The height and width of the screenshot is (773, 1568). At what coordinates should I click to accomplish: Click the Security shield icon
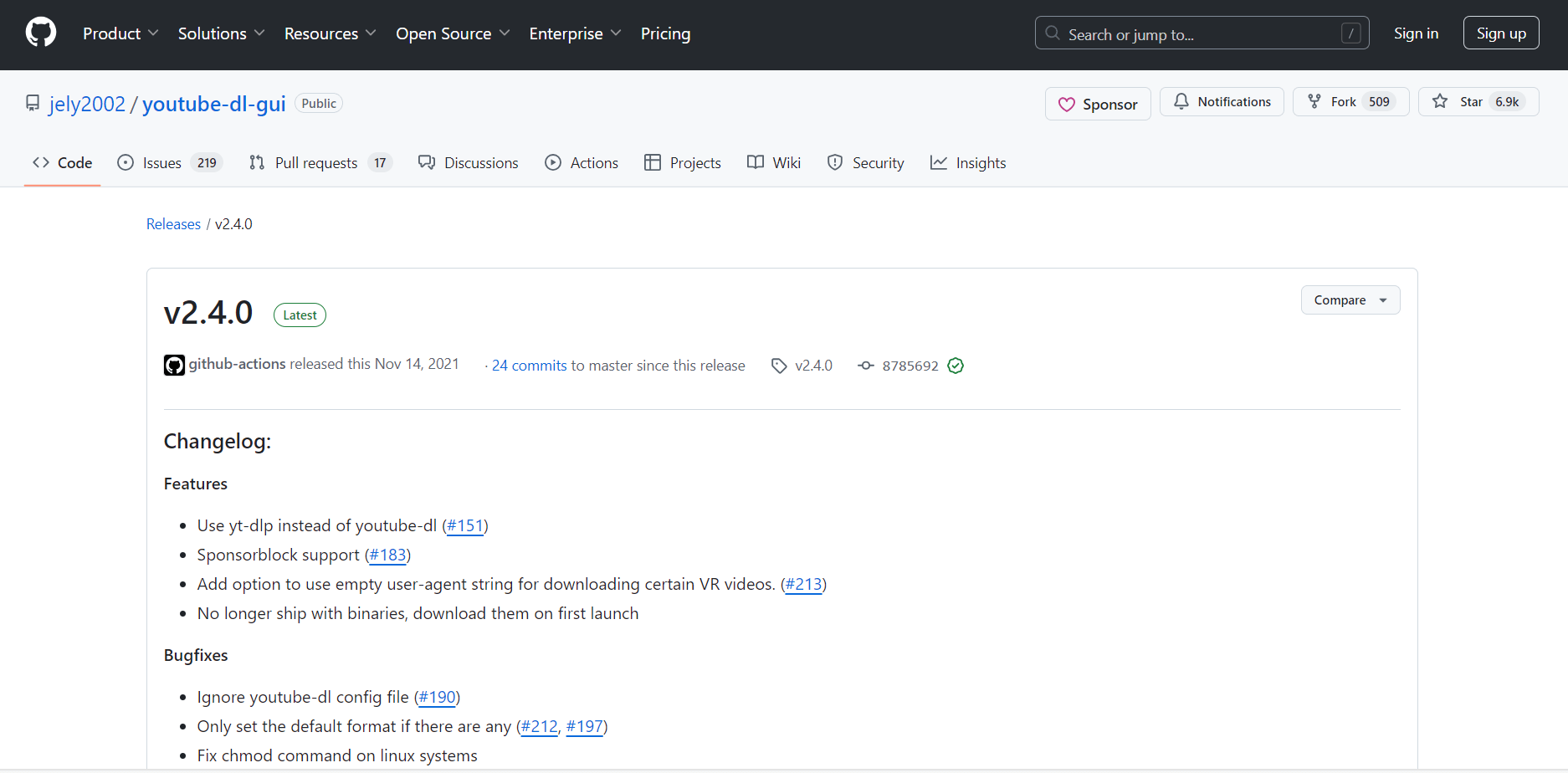tap(835, 162)
